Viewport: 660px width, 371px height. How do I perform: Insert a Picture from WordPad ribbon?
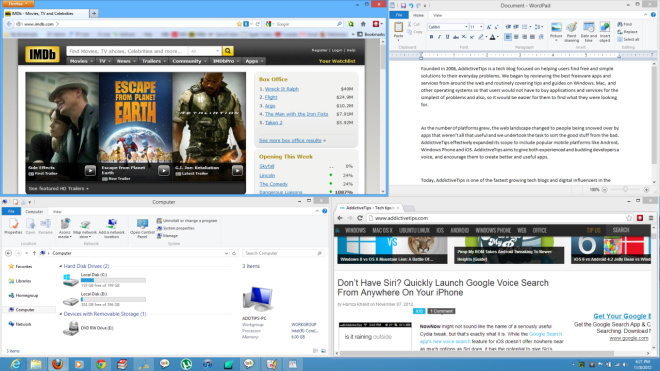point(556,31)
